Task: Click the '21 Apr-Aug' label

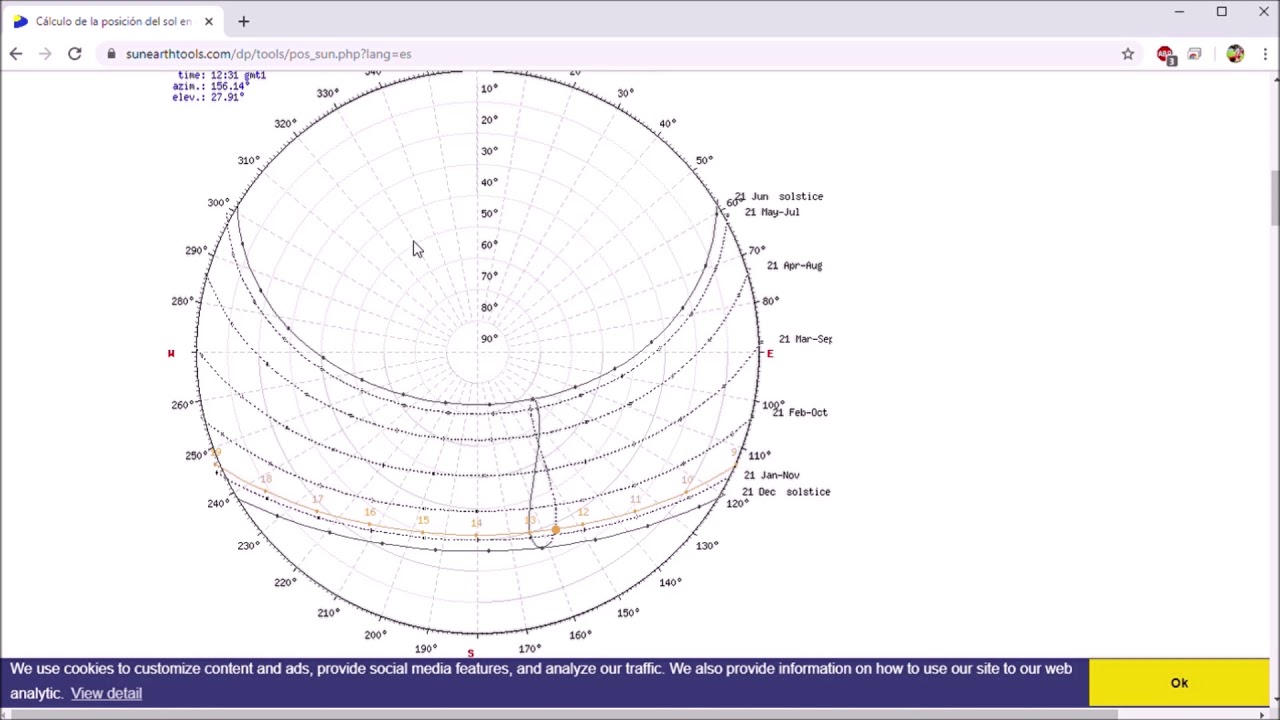Action: pos(794,265)
